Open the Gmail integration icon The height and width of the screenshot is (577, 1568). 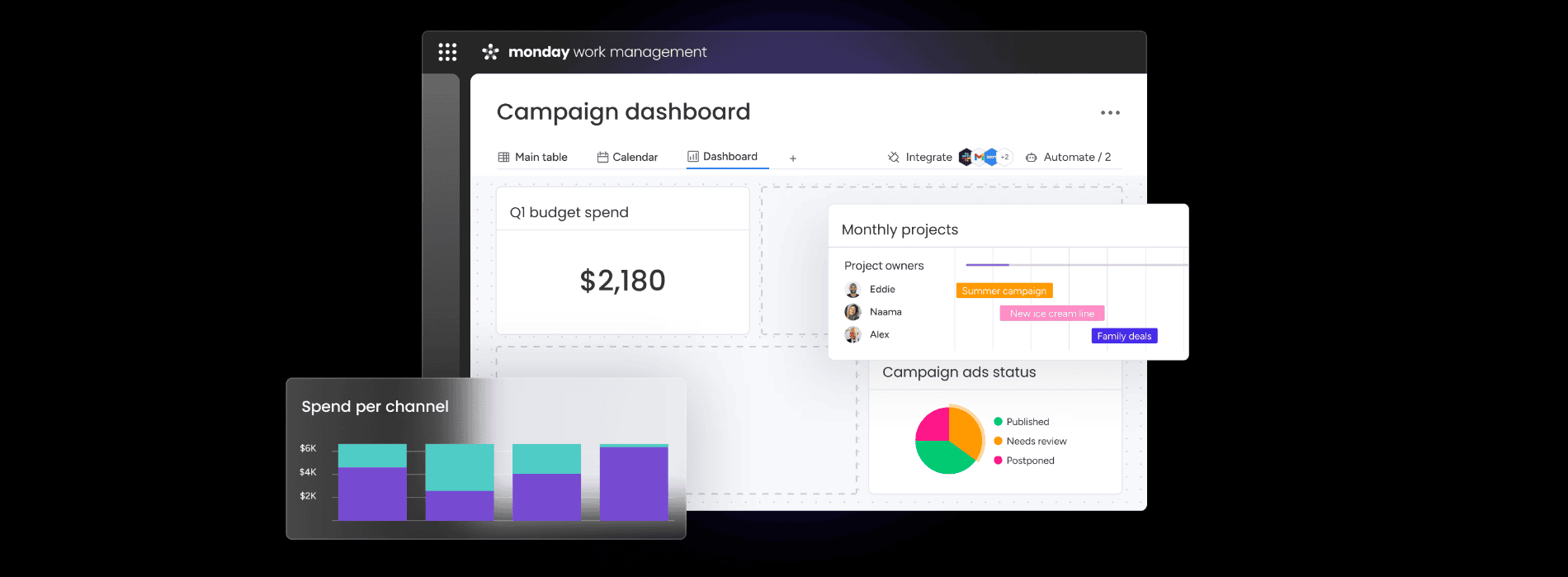[979, 157]
